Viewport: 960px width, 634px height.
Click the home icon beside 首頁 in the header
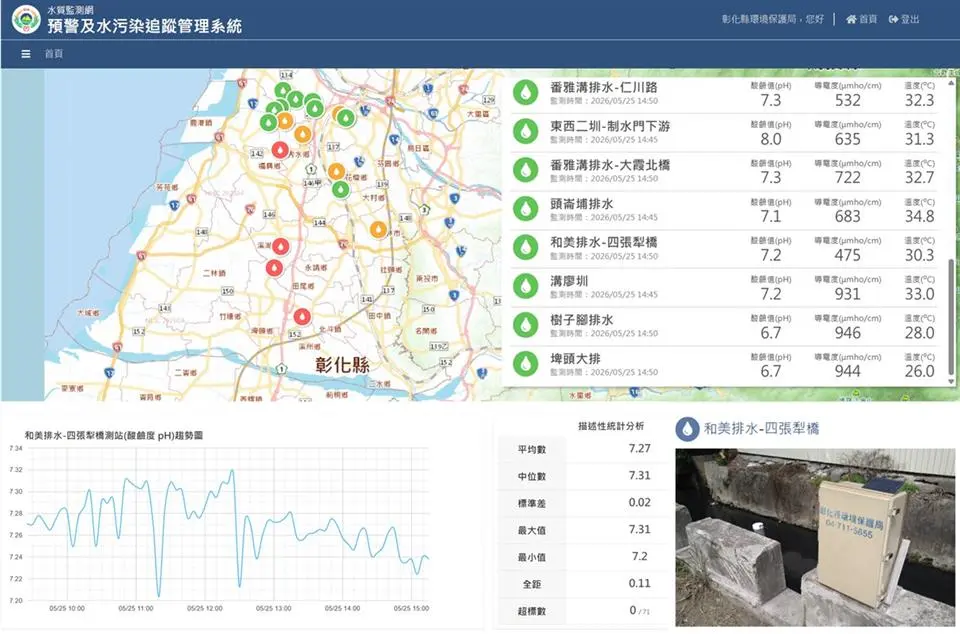click(851, 20)
